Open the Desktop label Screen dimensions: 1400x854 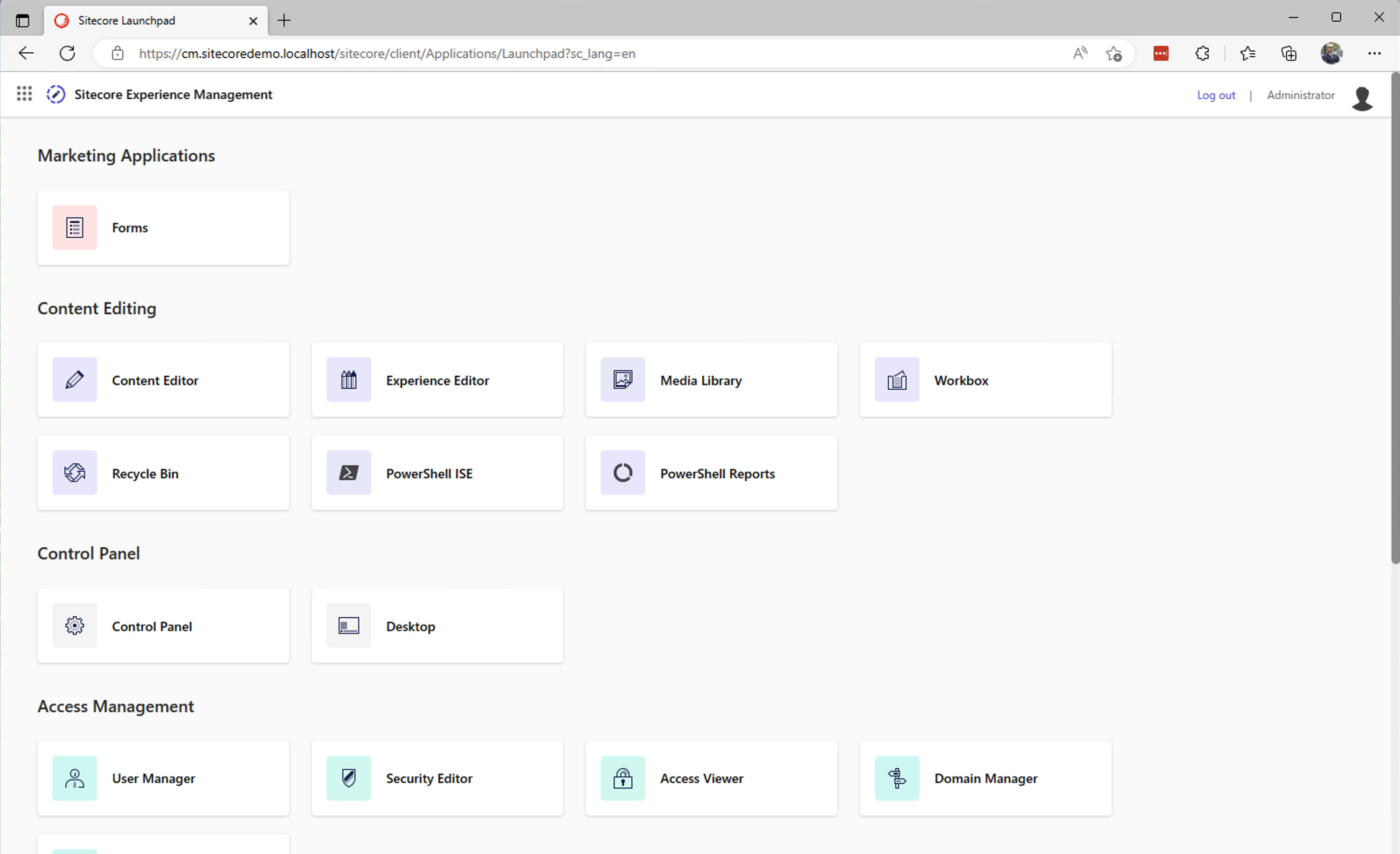click(411, 627)
